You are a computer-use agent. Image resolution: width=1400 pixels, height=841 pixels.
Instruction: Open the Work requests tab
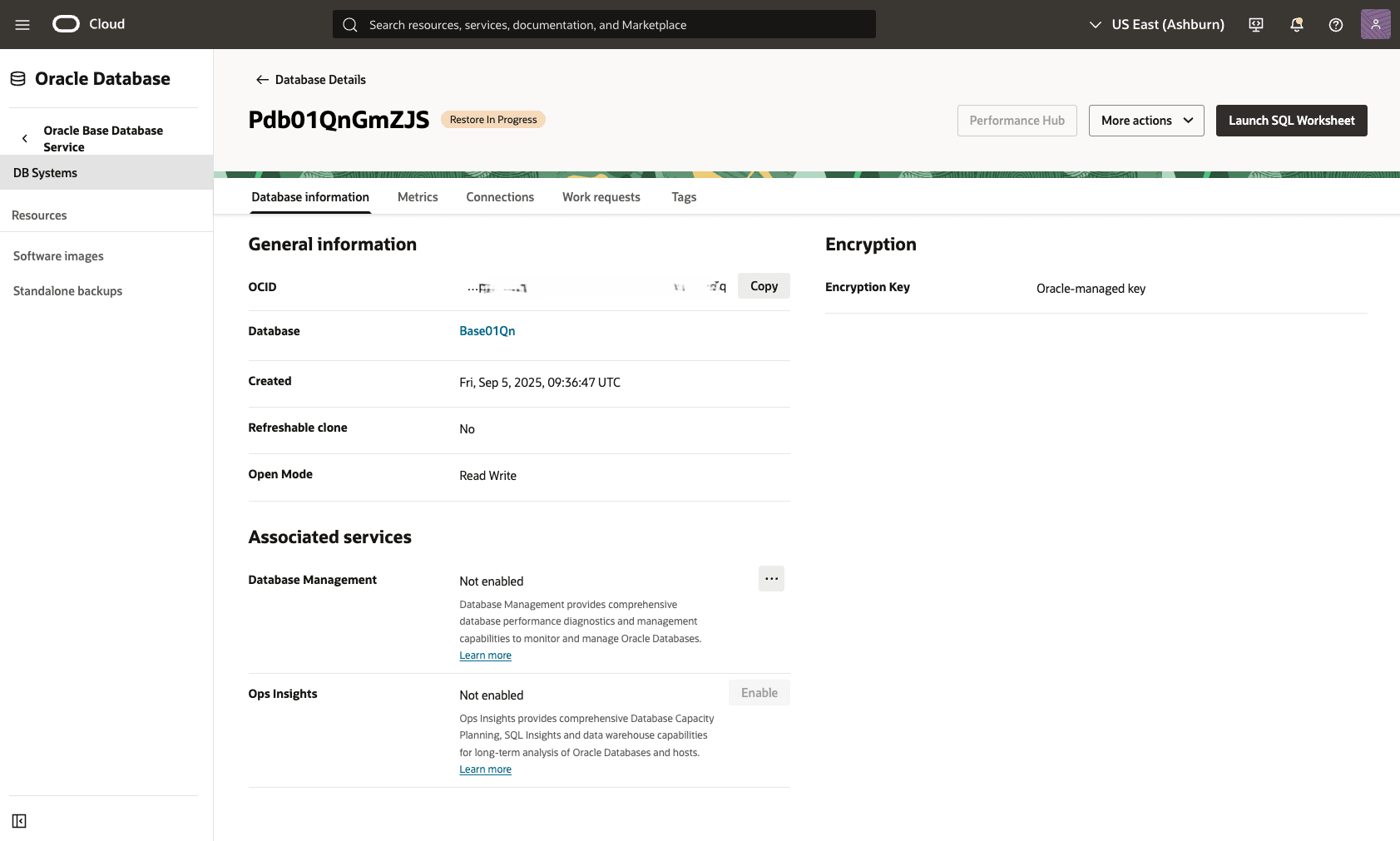click(601, 197)
